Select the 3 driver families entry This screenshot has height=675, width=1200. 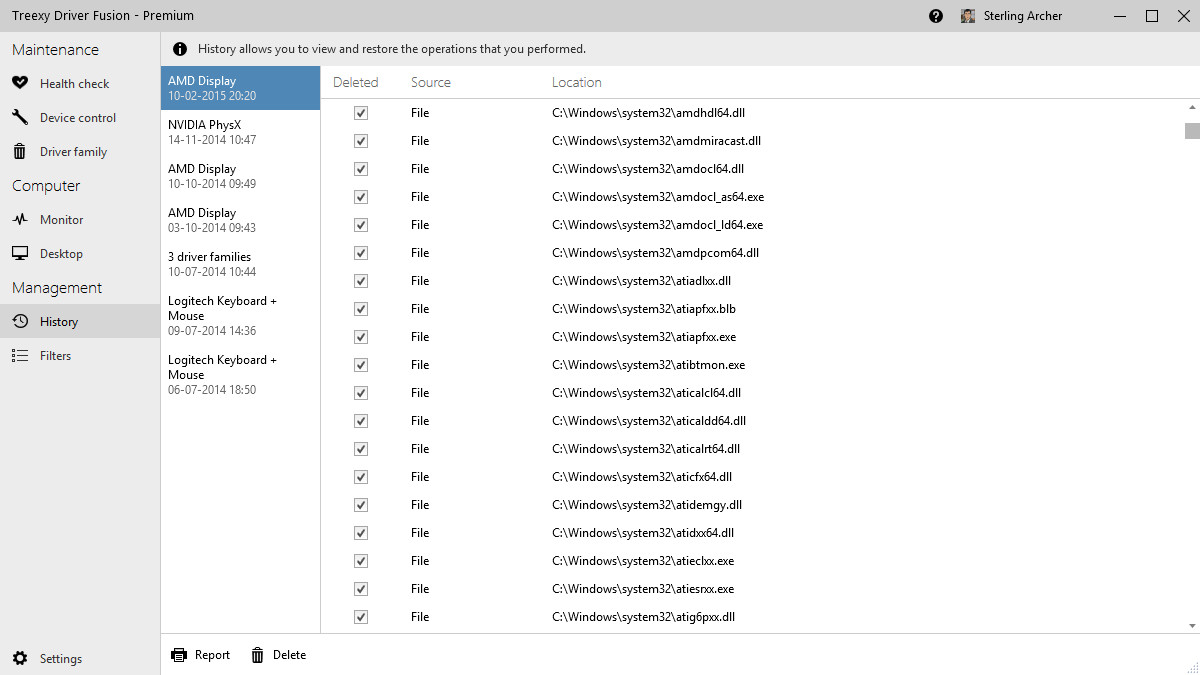pos(240,264)
